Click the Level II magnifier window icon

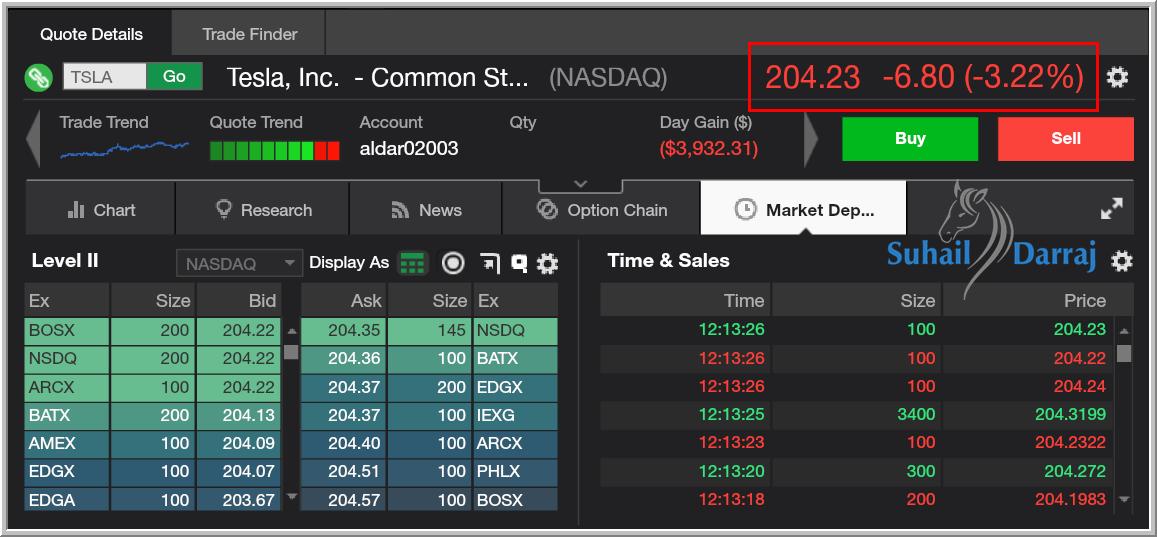519,263
